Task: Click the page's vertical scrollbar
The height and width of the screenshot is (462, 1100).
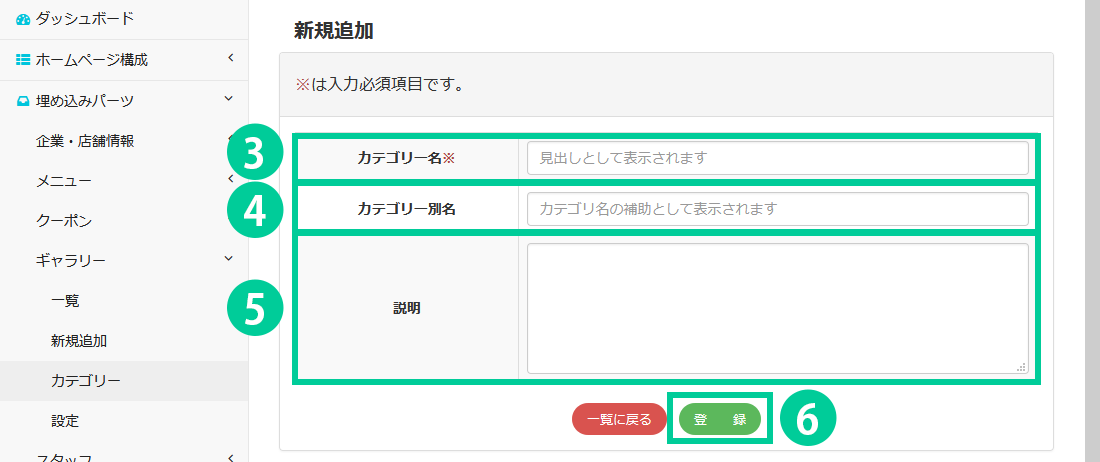Action: 1092,230
